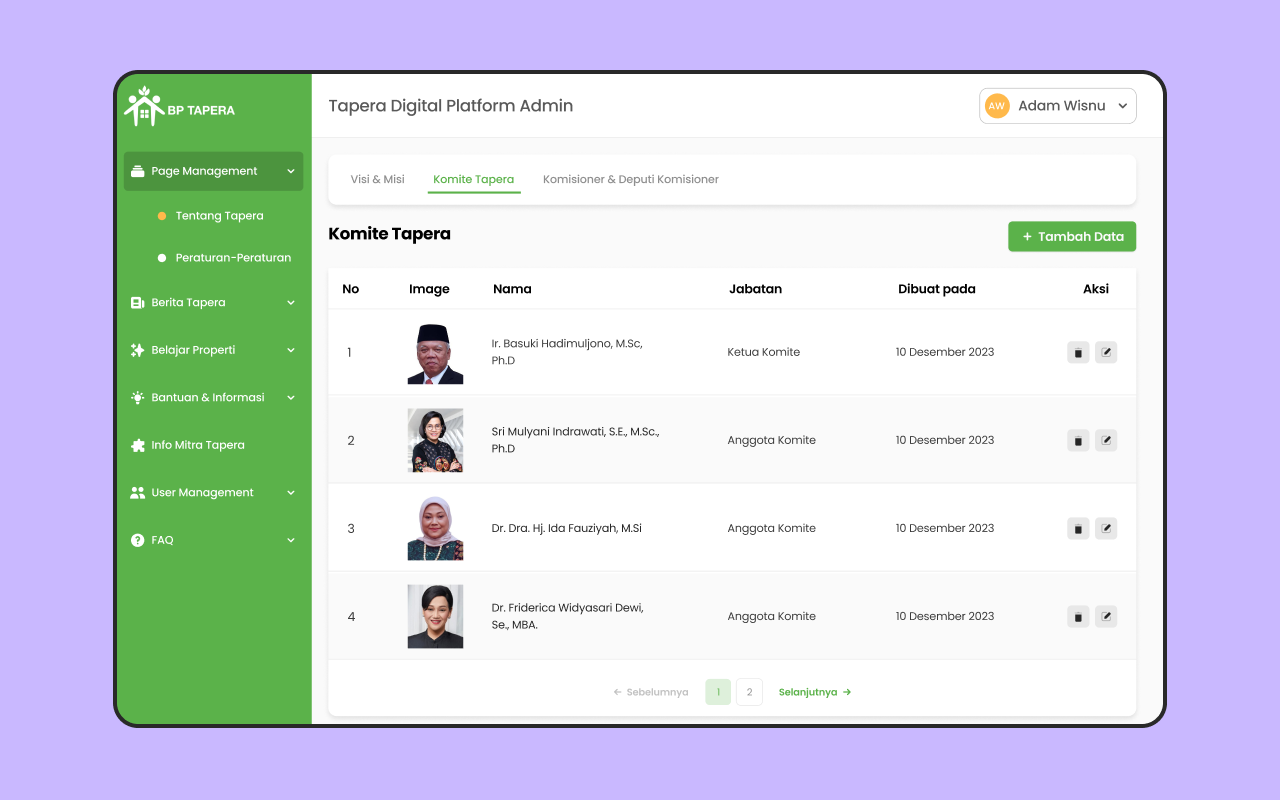1280x800 pixels.
Task: Click the name Dr. Friderica Widyasari Dewi
Action: click(x=567, y=616)
